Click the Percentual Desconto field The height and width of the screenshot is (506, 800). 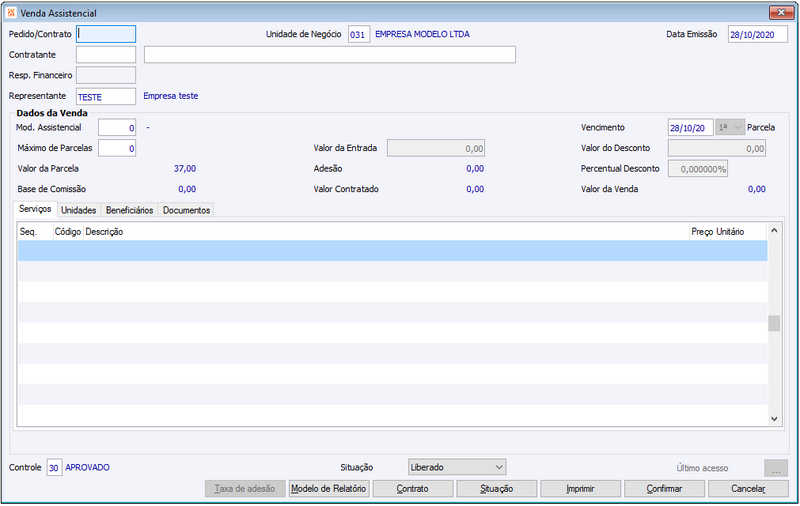[x=698, y=169]
